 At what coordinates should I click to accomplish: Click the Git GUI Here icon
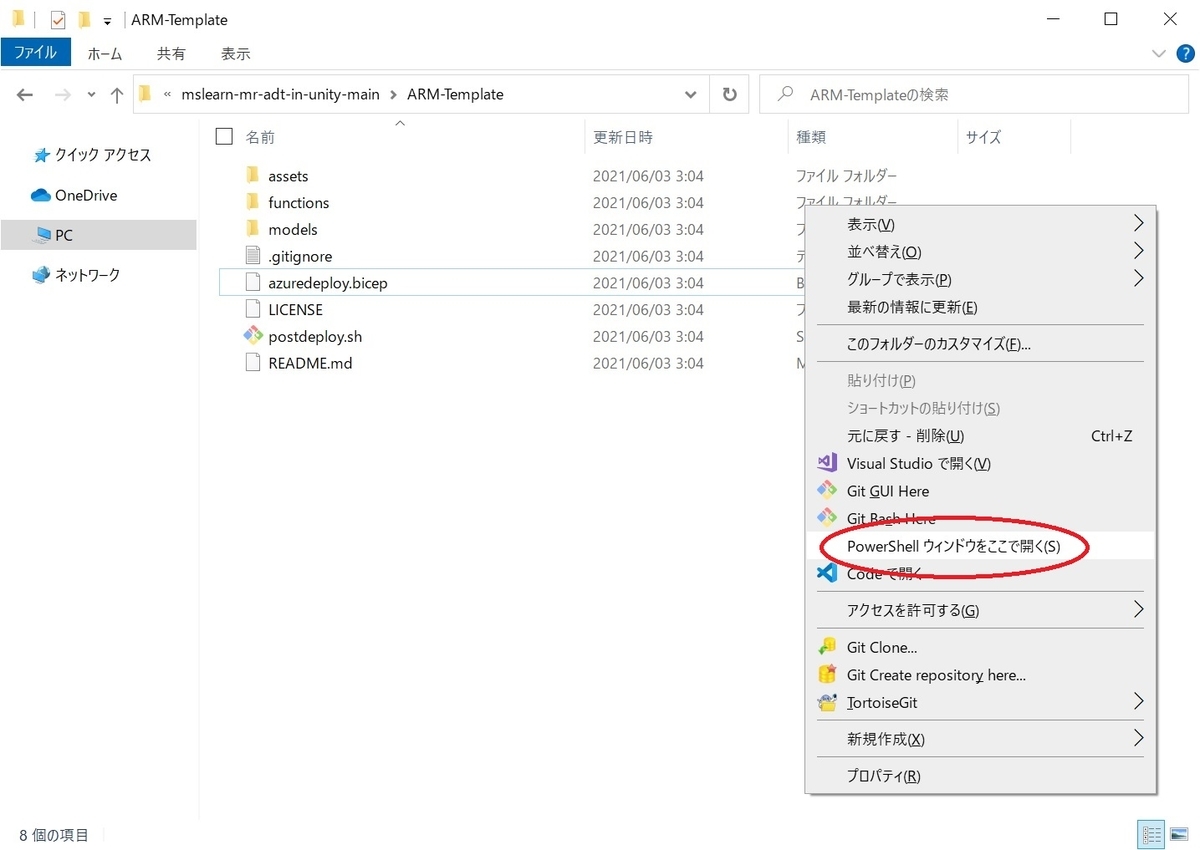[x=827, y=490]
